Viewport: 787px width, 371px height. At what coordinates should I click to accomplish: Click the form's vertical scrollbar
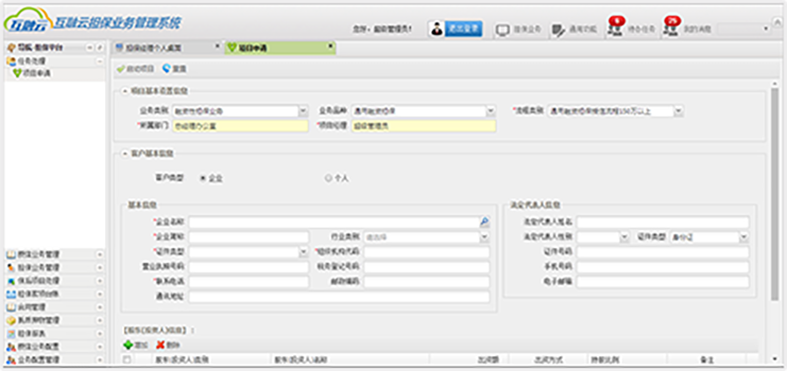[775, 196]
